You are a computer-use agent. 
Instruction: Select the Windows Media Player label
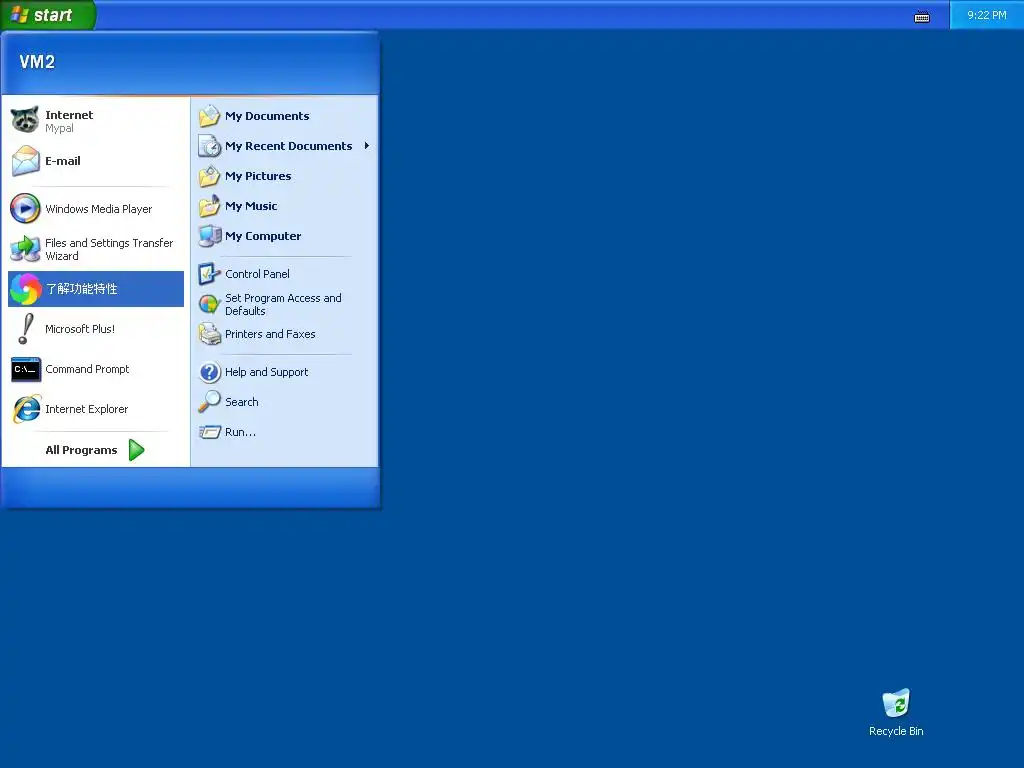[x=99, y=209]
